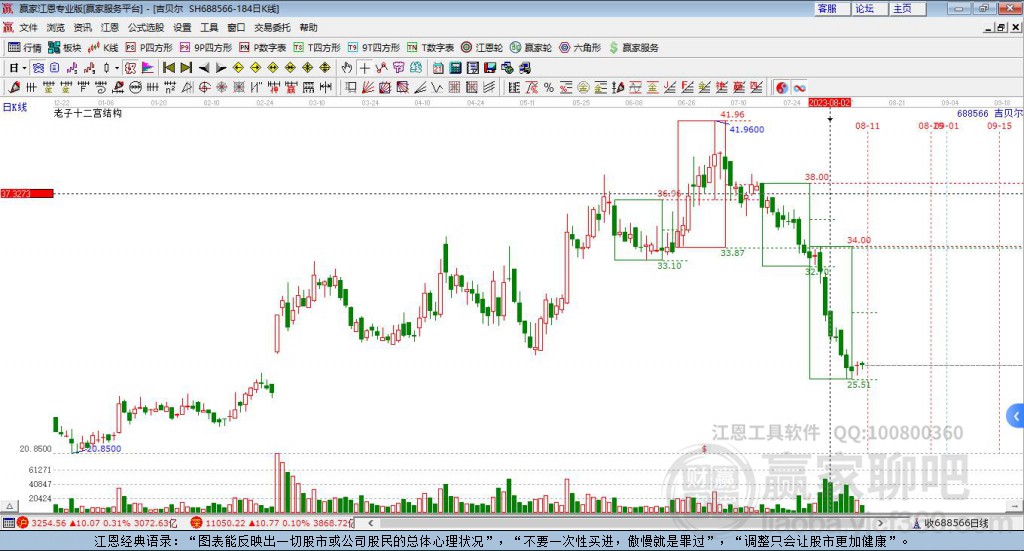This screenshot has height=551, width=1024.
Task: Open the 9T四方形 tool
Action: [374, 48]
